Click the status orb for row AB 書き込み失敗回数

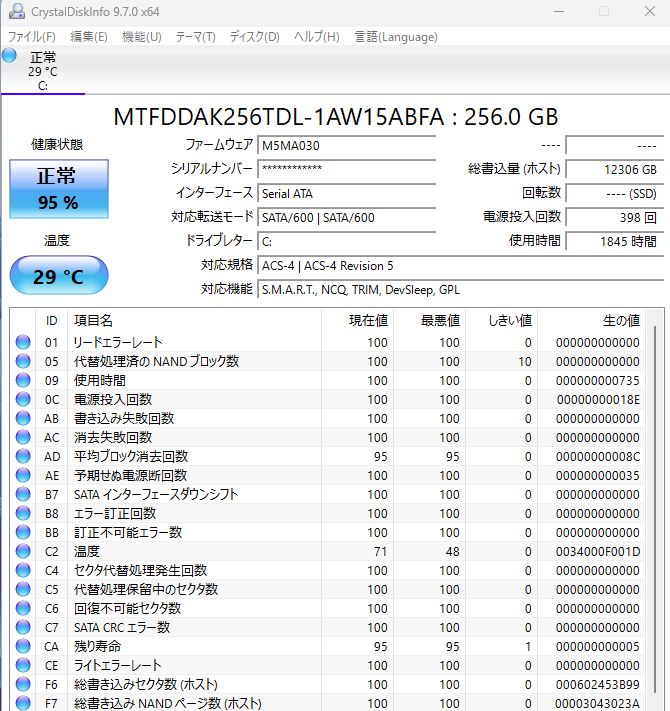click(x=23, y=418)
